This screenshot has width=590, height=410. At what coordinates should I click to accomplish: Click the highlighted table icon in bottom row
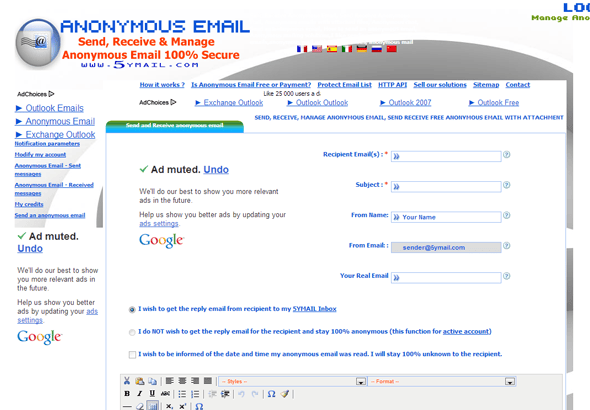coord(152,406)
